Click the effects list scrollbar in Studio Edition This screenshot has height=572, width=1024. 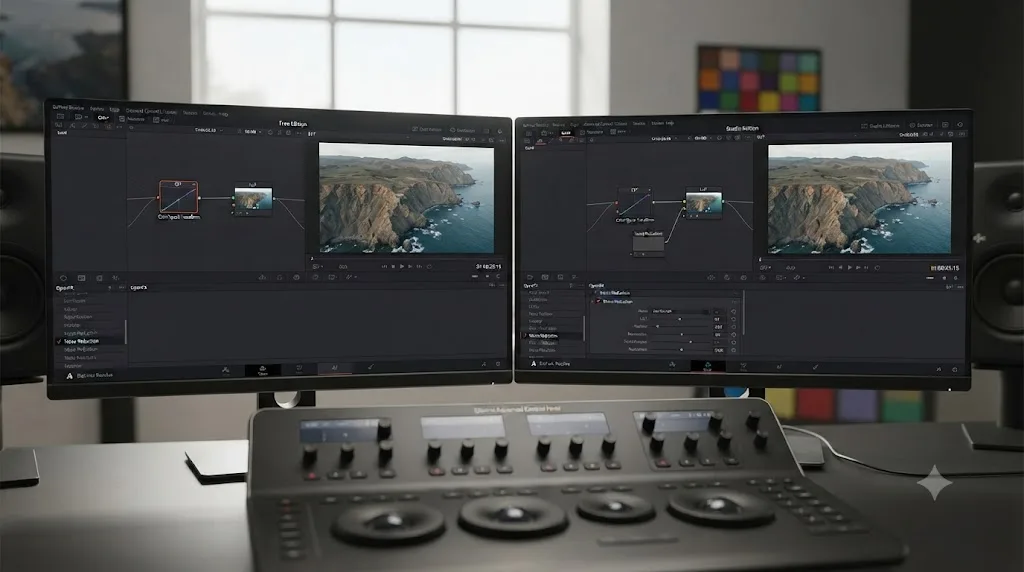pos(584,328)
